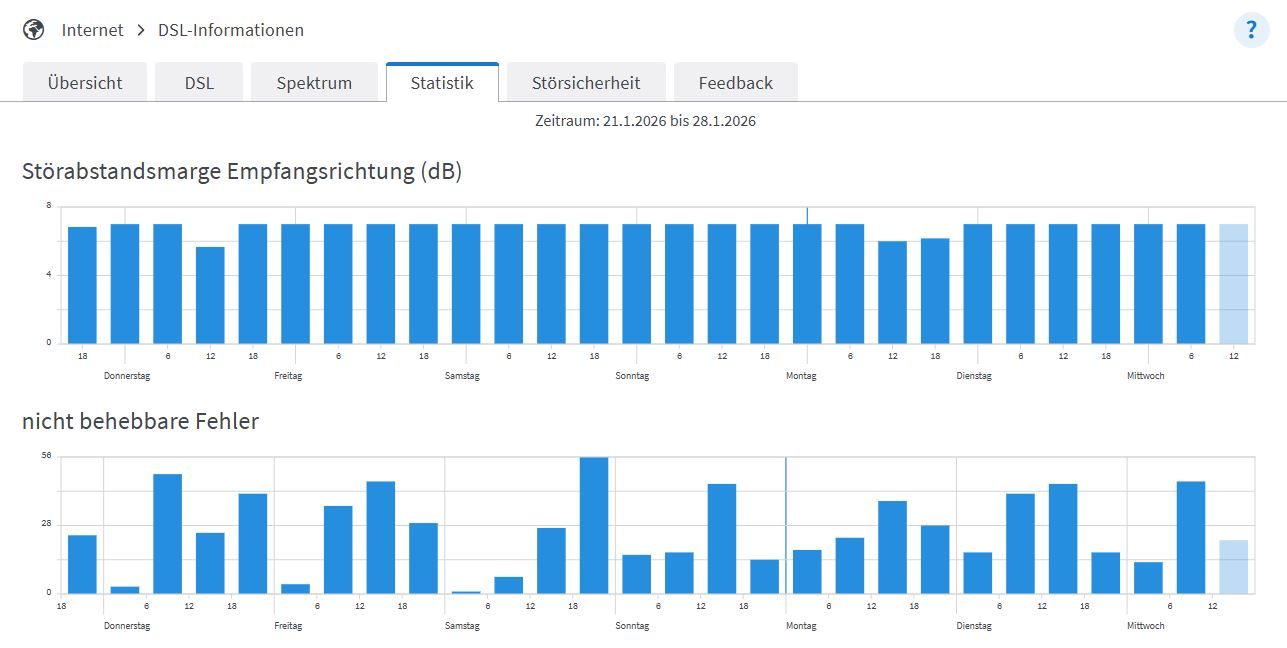Open the Feedback tab

click(735, 83)
